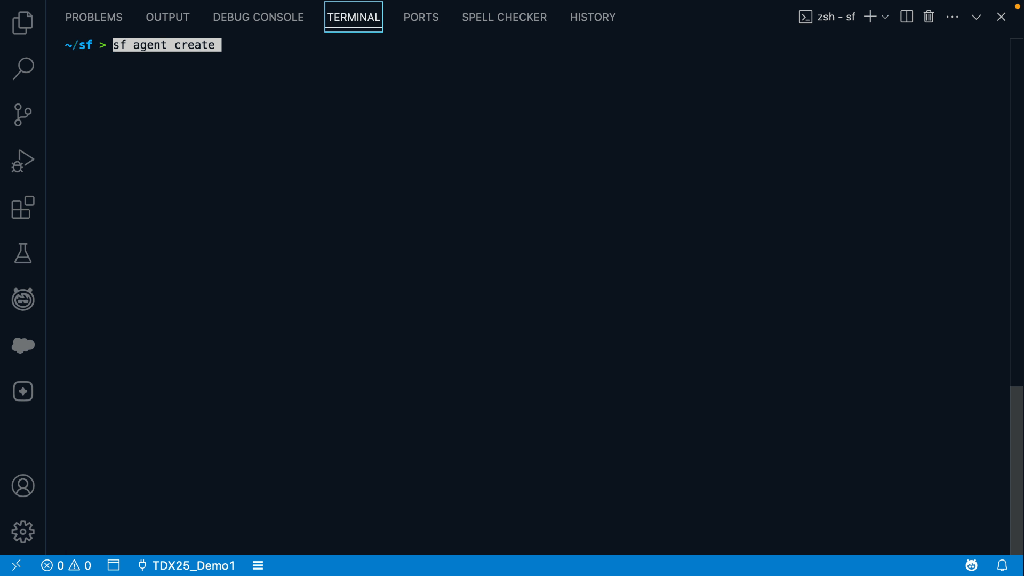
Task: Open Run and Debug view
Action: coord(23,161)
